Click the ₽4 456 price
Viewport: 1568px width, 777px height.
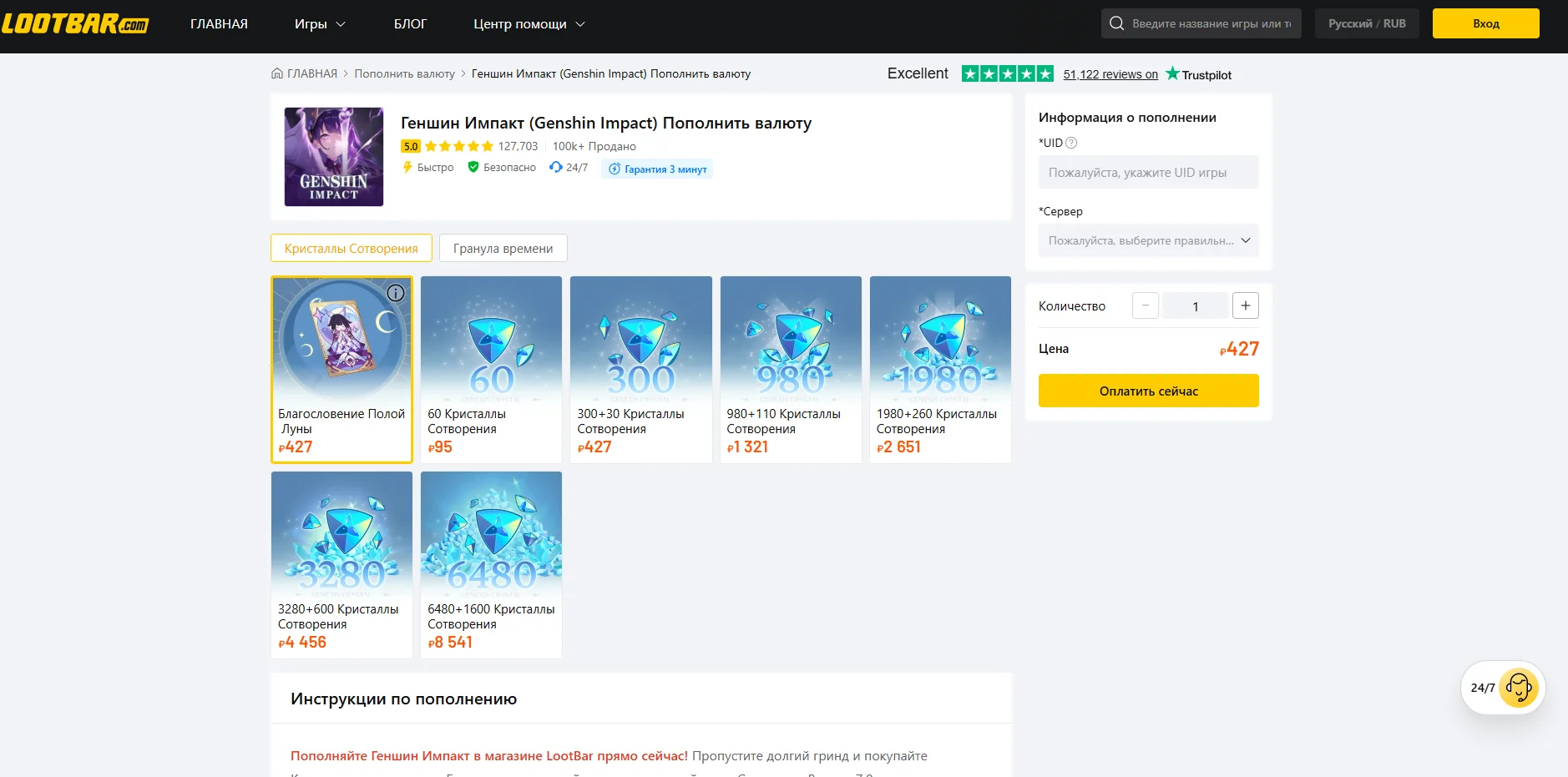click(x=302, y=642)
